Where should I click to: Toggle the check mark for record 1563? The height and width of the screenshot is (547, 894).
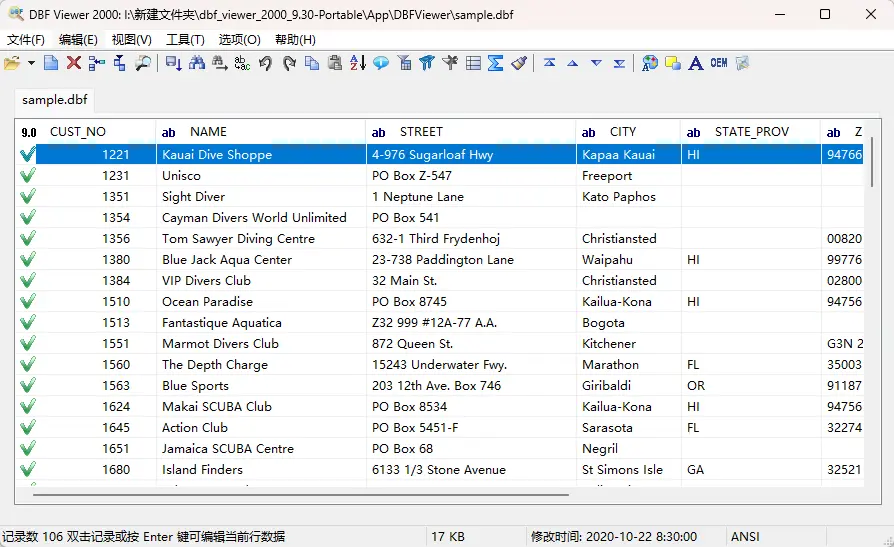pyautogui.click(x=27, y=385)
